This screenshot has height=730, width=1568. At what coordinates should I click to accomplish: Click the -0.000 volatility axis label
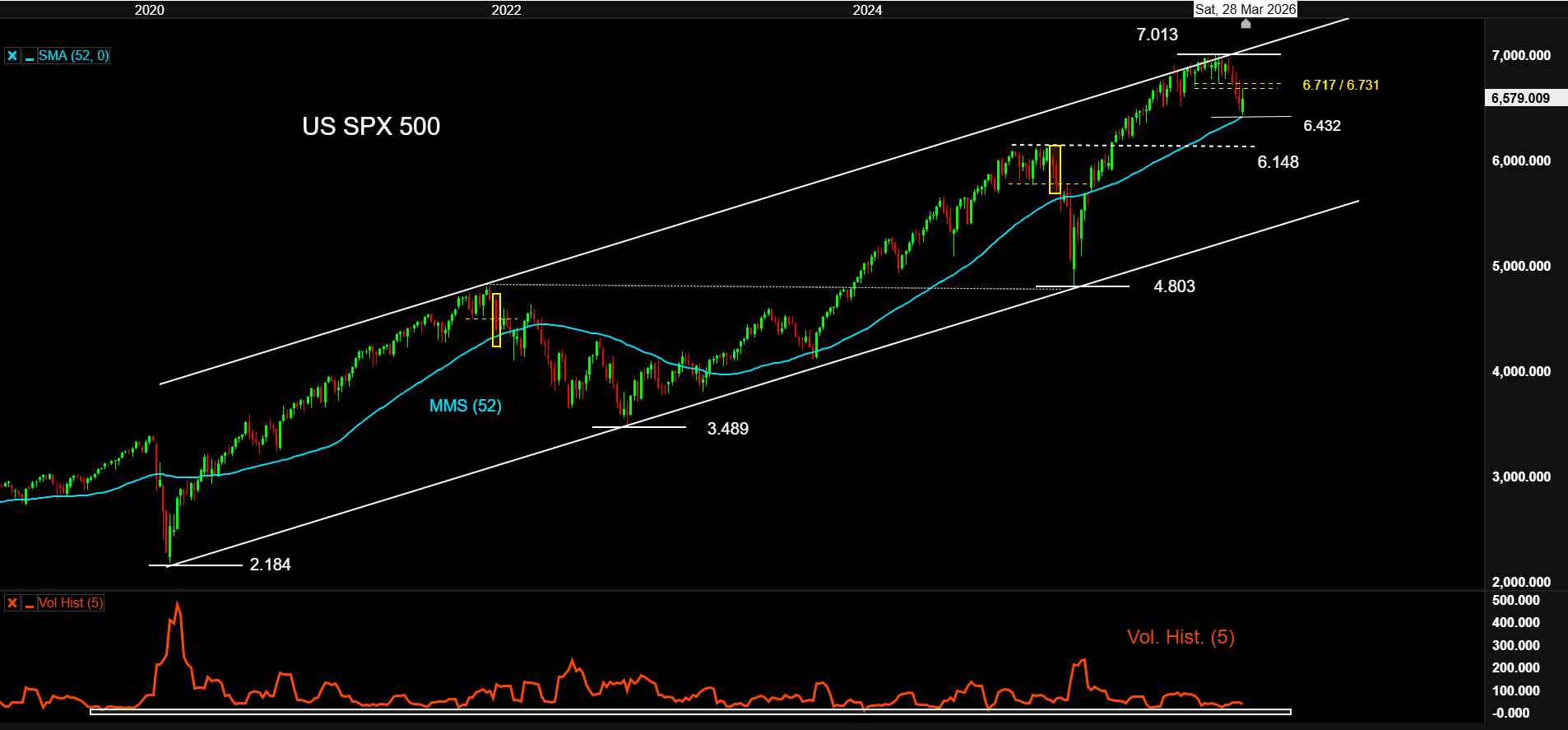(1511, 713)
